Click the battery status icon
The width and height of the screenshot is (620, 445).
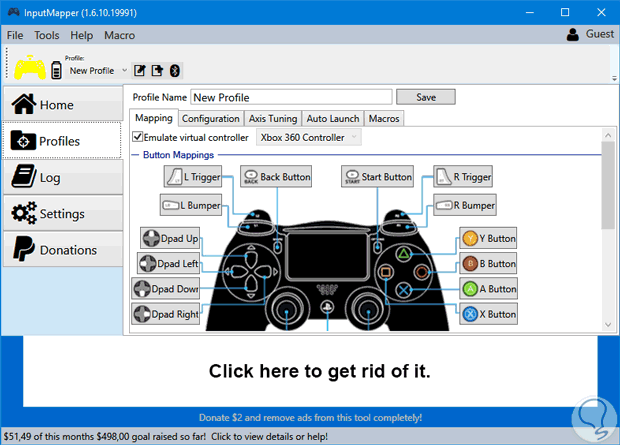[57, 70]
